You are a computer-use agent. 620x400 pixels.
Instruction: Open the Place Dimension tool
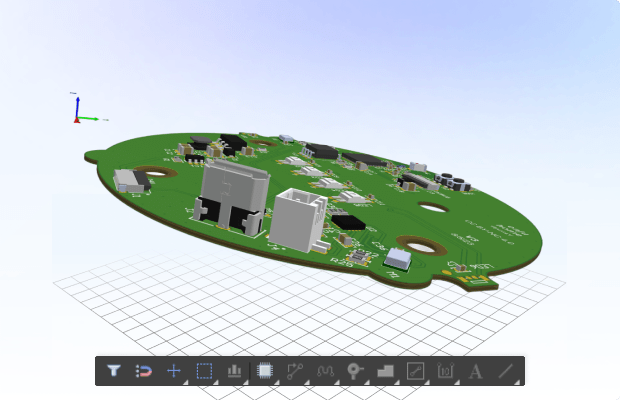click(x=446, y=371)
